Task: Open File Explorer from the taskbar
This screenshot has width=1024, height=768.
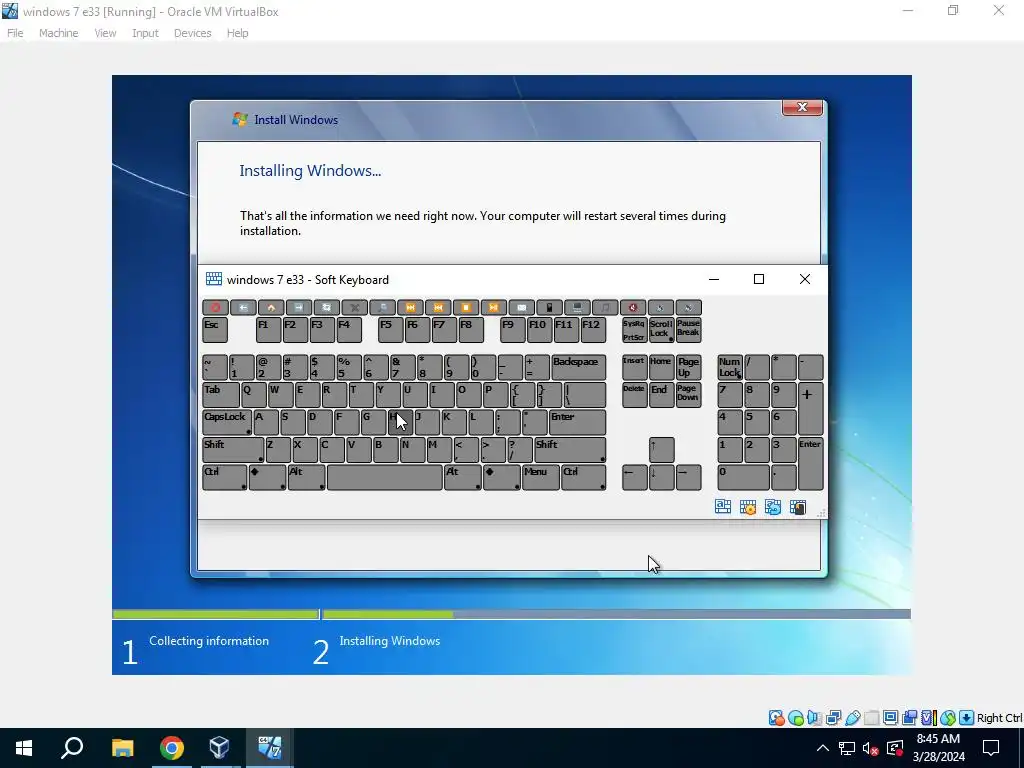Action: (x=122, y=748)
